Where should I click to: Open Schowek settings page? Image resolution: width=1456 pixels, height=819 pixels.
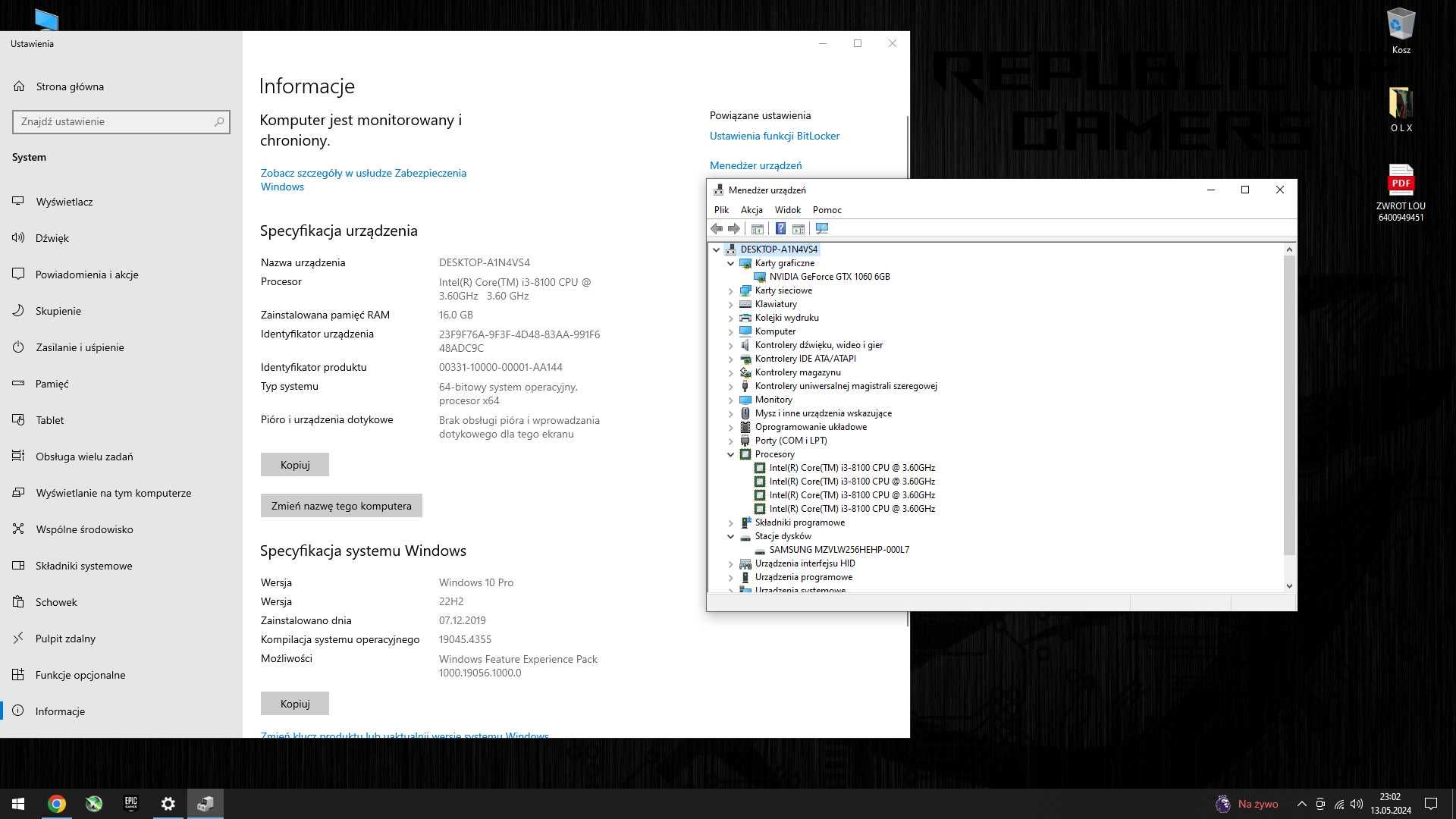tap(121, 602)
